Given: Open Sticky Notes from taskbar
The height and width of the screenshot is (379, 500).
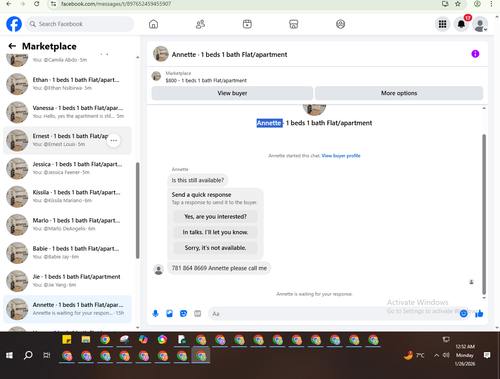Looking at the screenshot, I should point(67,340).
